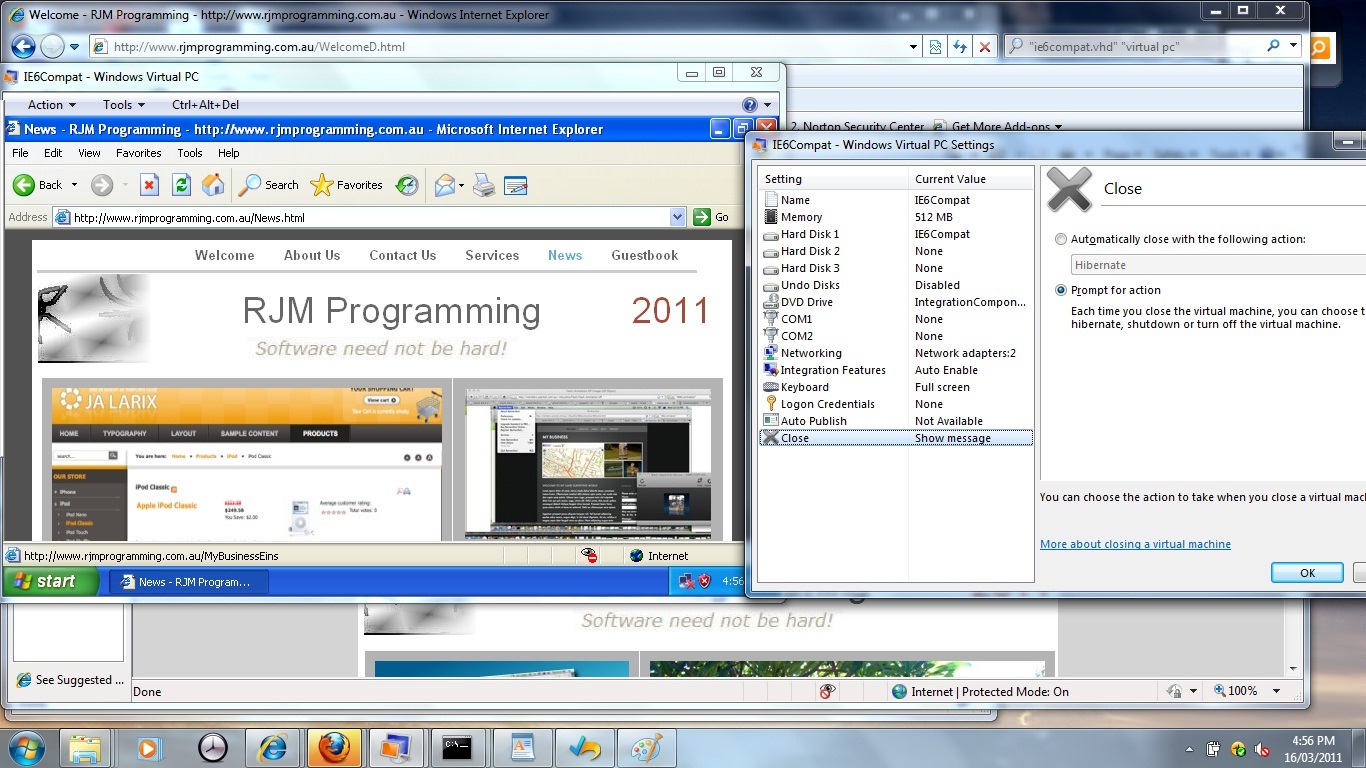The image size is (1366, 768).
Task: Open Help menu in IE6
Action: [229, 153]
